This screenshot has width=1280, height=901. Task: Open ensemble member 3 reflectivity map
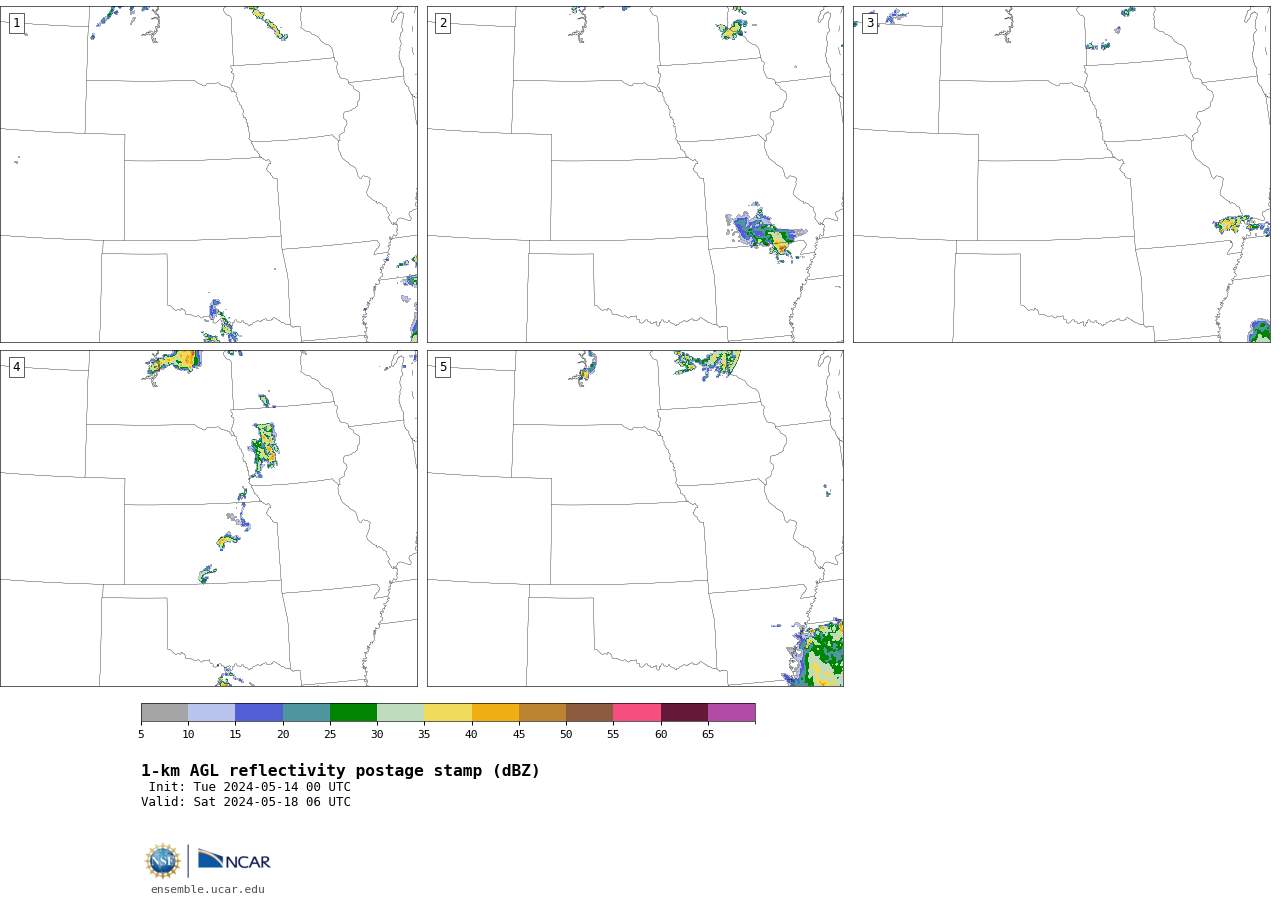click(x=1062, y=174)
